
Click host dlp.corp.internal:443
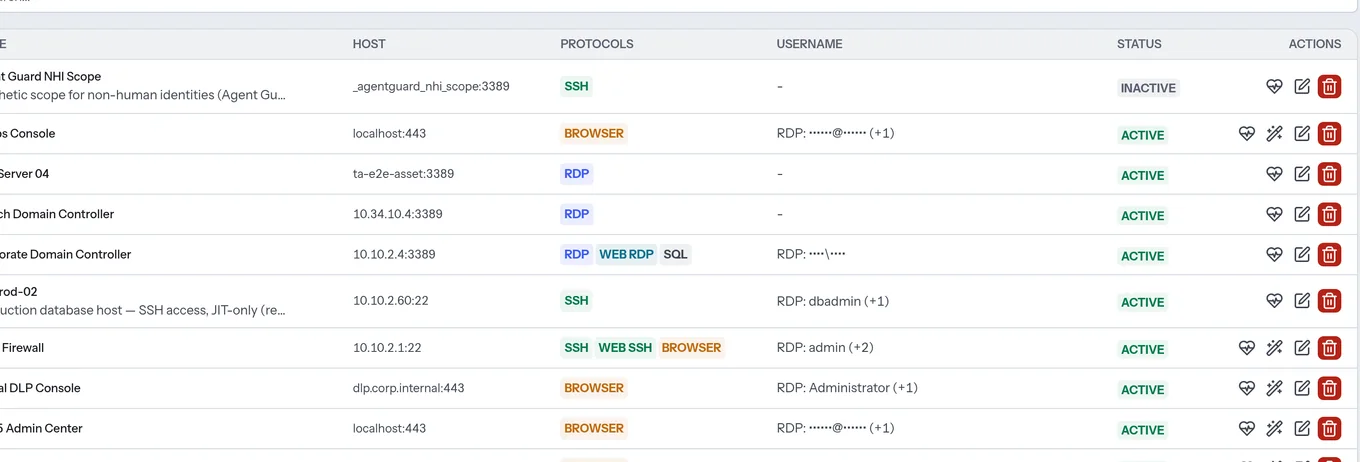[x=408, y=388]
